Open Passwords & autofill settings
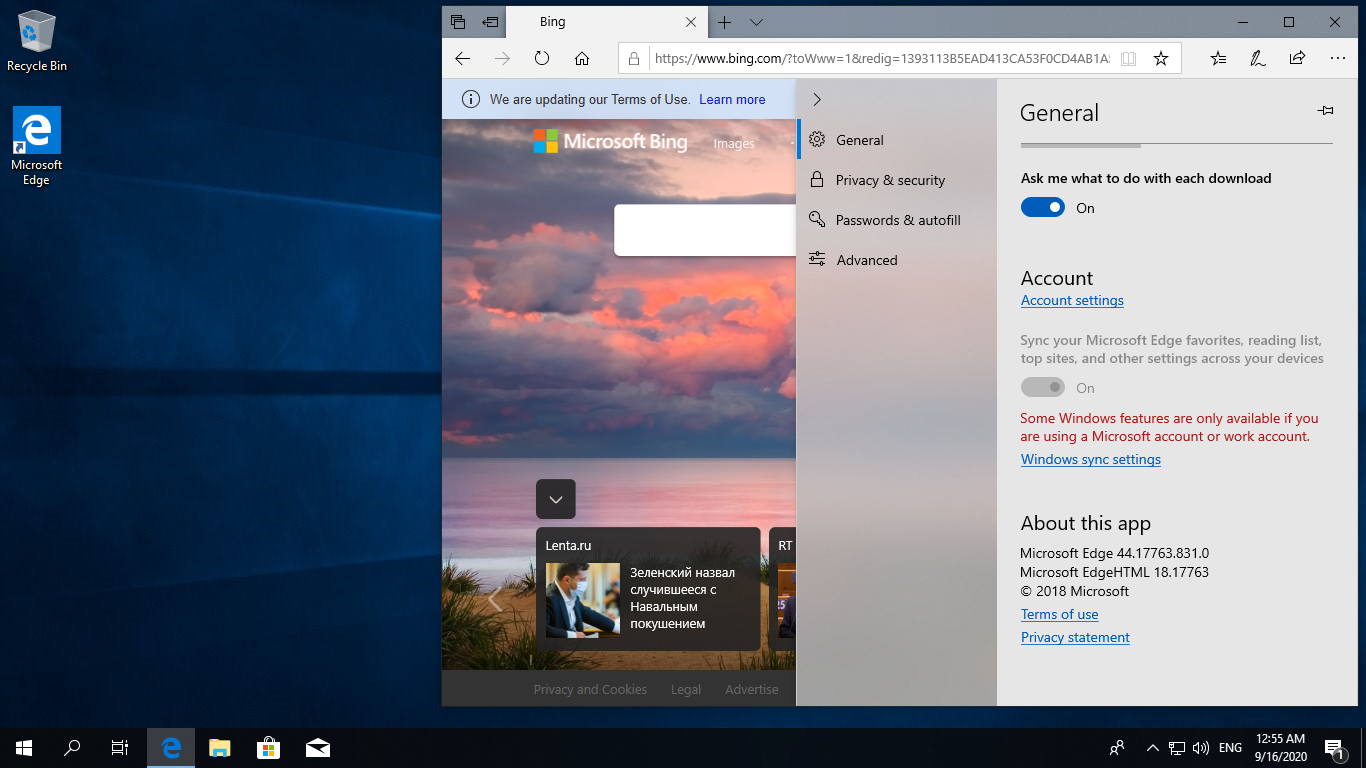The image size is (1366, 768). 897,220
